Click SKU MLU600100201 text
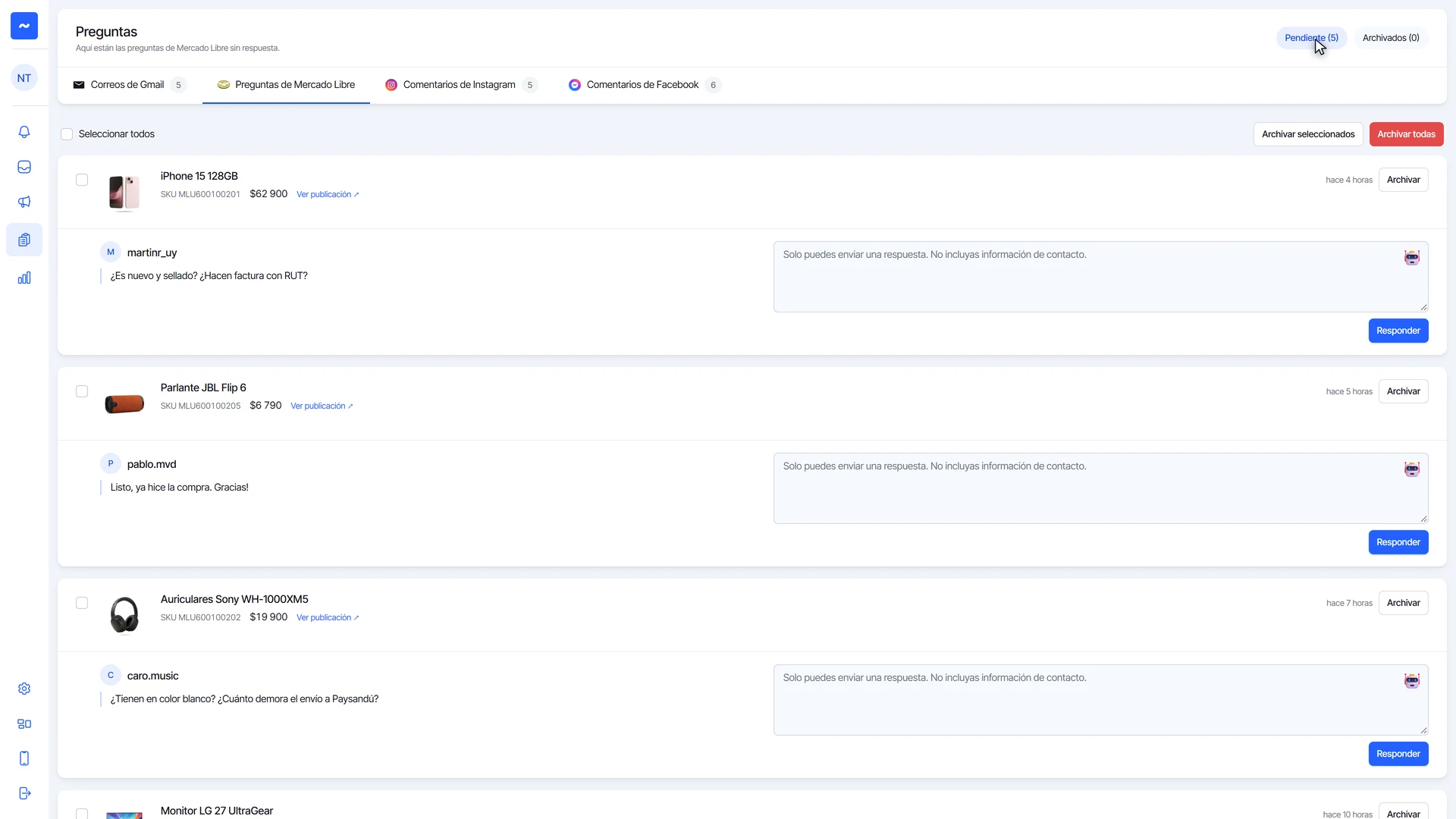Screen dimensions: 1456x819 [x=200, y=195]
